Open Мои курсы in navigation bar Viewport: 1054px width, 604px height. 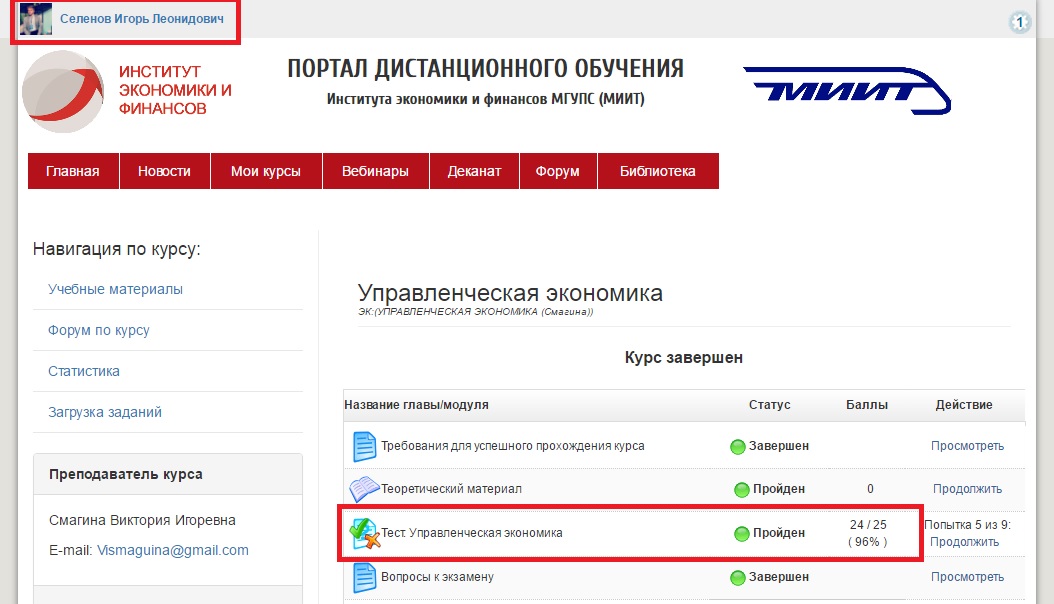(x=266, y=171)
